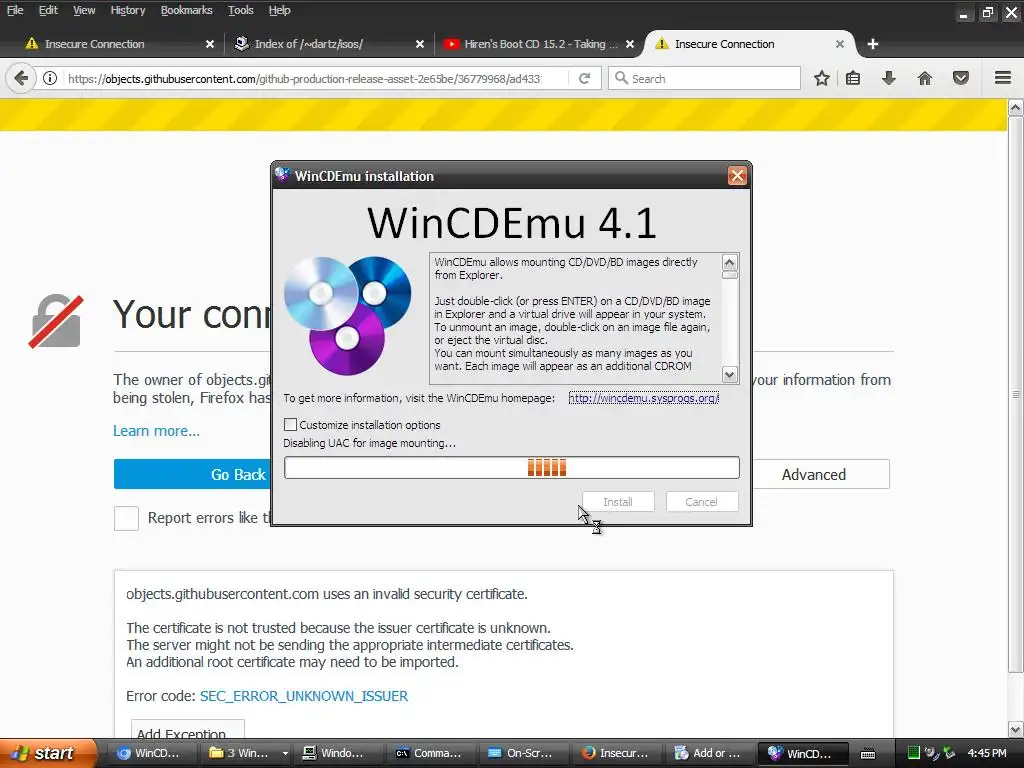Click the 4:45 PM clock
1024x768 pixels.
987,753
